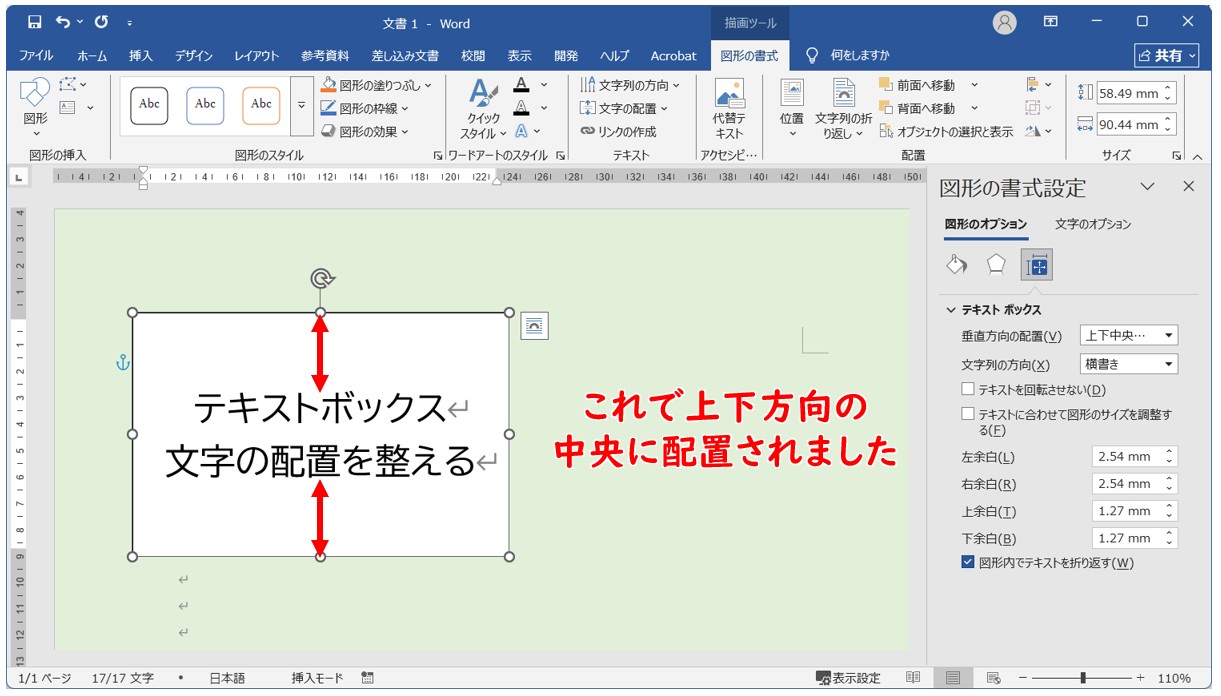Viewport: 1221px width, 696px height.
Task: Open ribbon display options icon
Action: coord(1051,22)
